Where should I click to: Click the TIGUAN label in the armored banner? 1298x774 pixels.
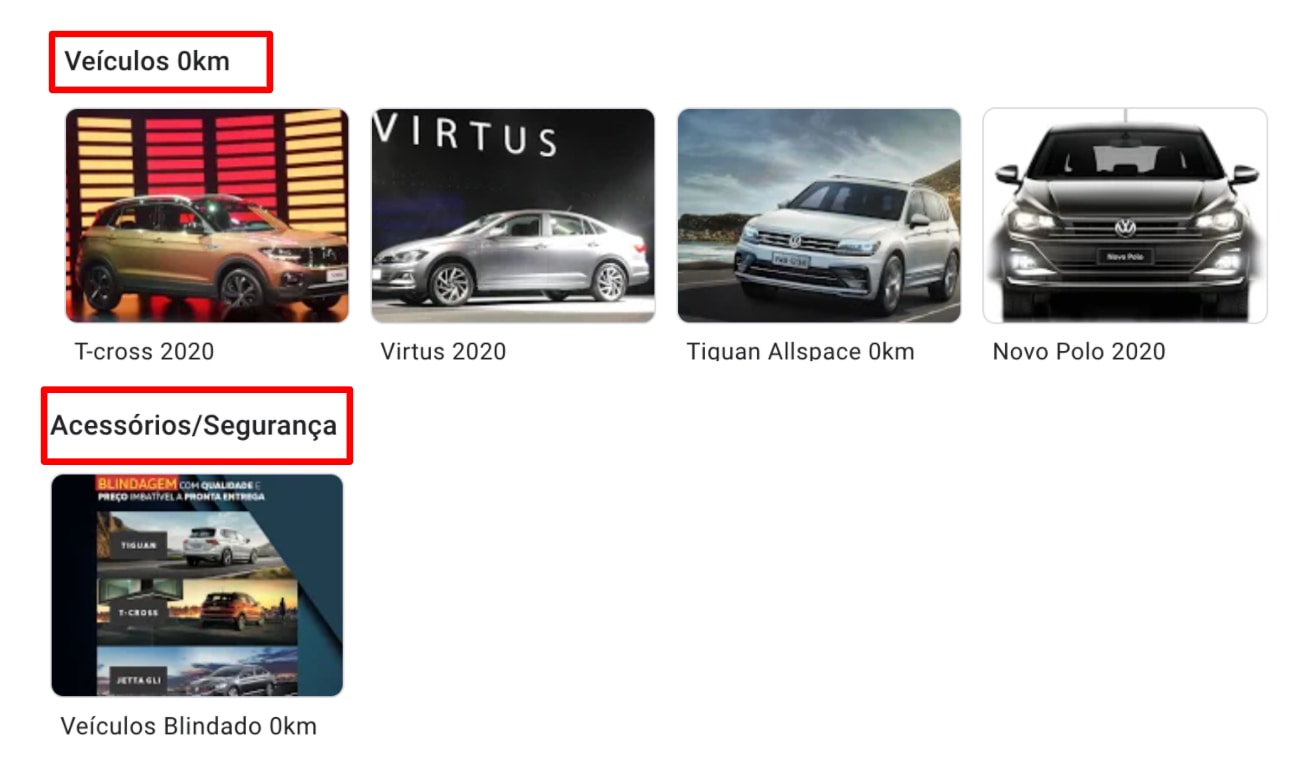139,546
